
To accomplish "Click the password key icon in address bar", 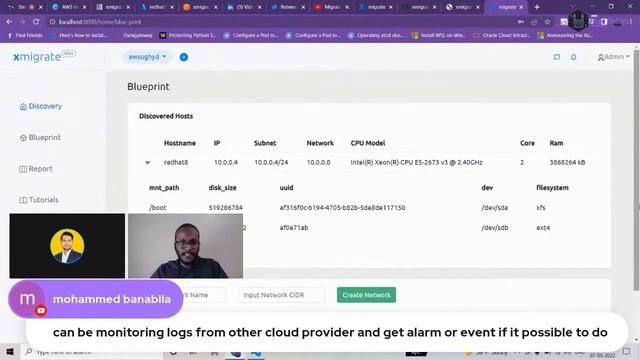I will point(520,22).
